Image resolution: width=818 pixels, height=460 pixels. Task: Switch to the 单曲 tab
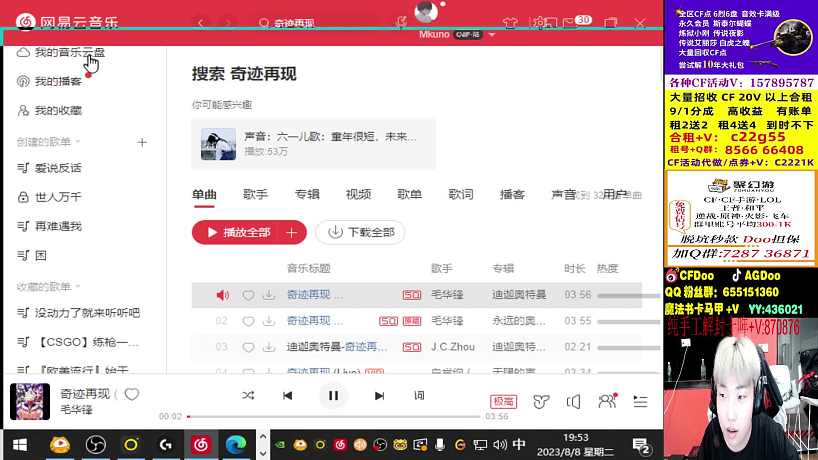point(204,195)
